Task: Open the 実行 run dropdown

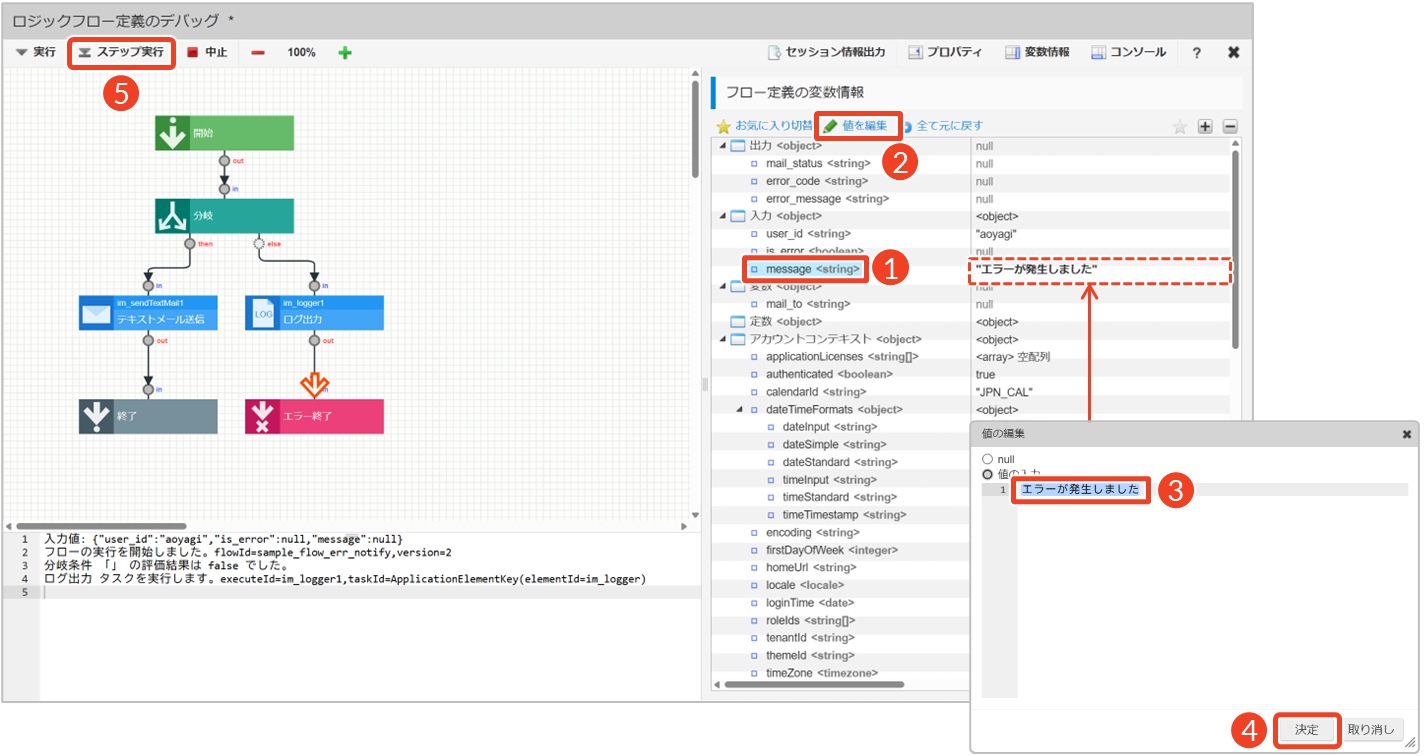Action: click(37, 53)
